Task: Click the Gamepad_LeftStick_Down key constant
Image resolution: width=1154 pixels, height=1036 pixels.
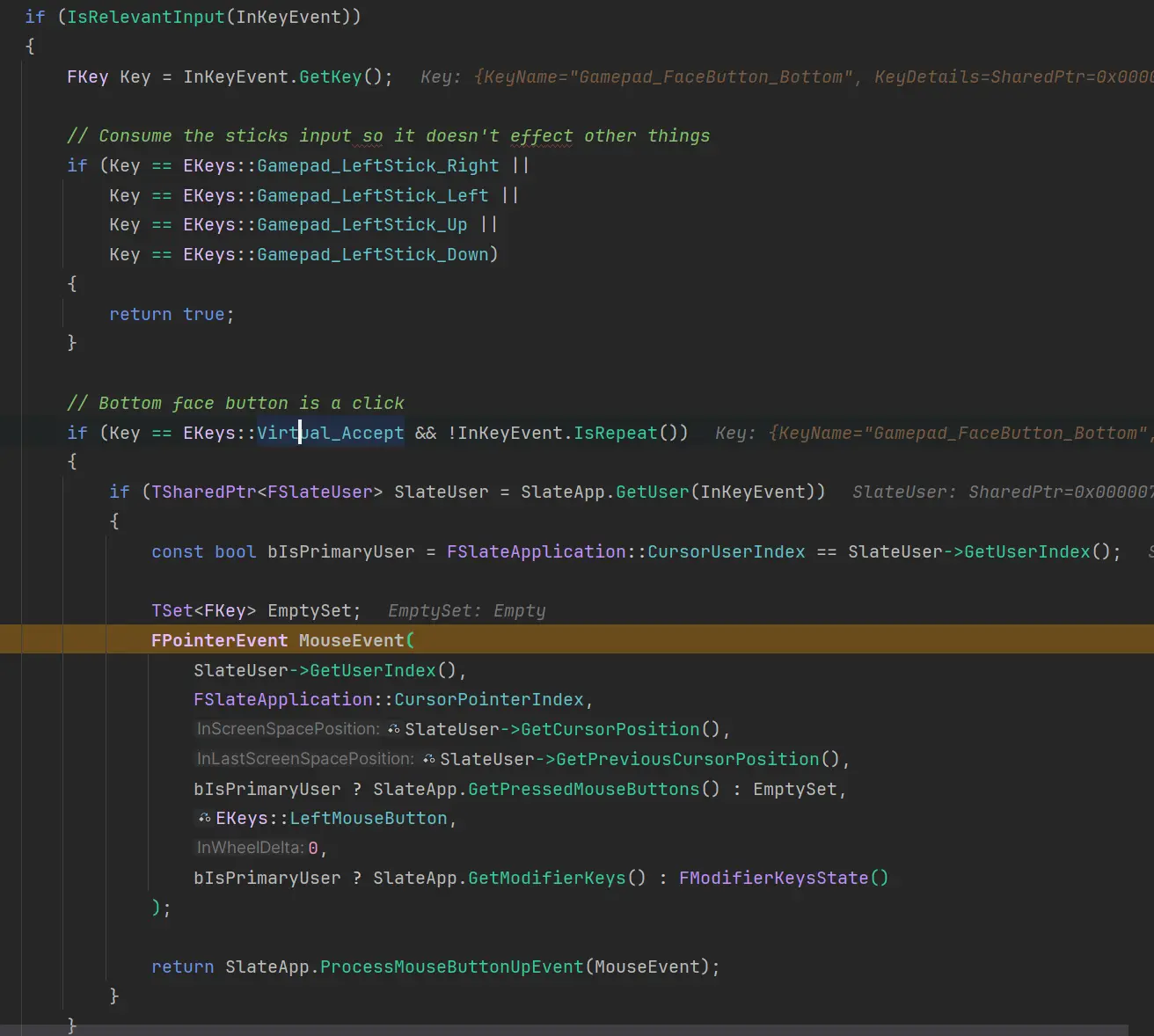Action: point(372,254)
